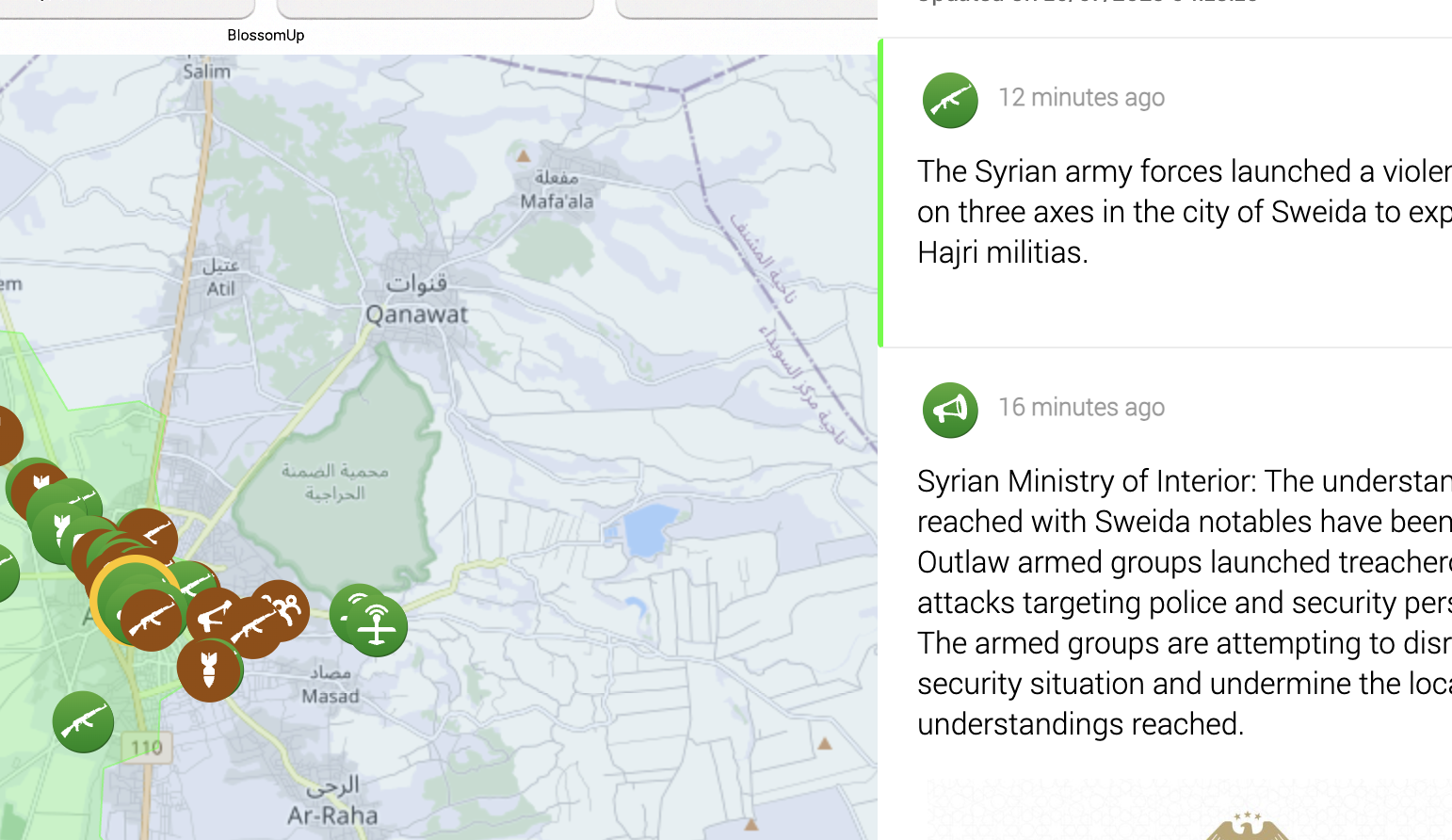
Task: Select the green bomb marker west of the city
Action: point(61,533)
